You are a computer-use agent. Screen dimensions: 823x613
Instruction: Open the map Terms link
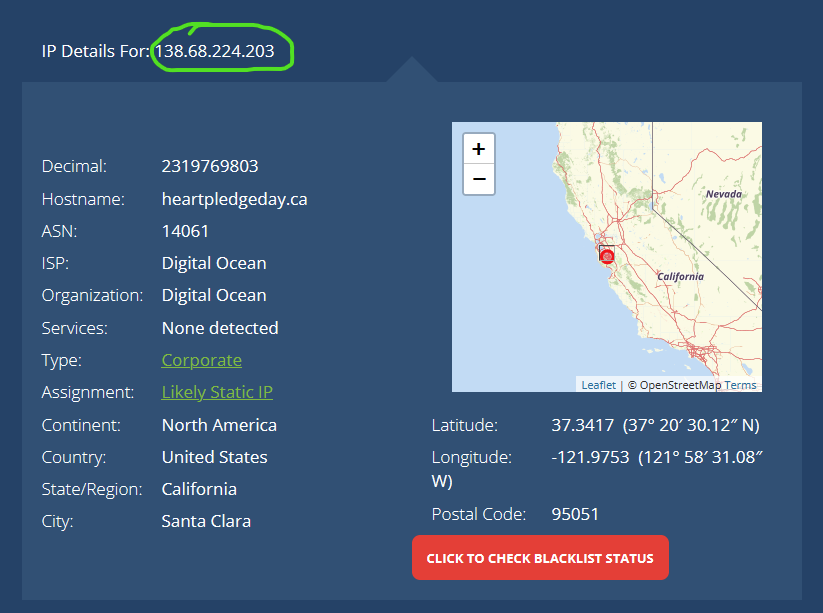pyautogui.click(x=740, y=385)
